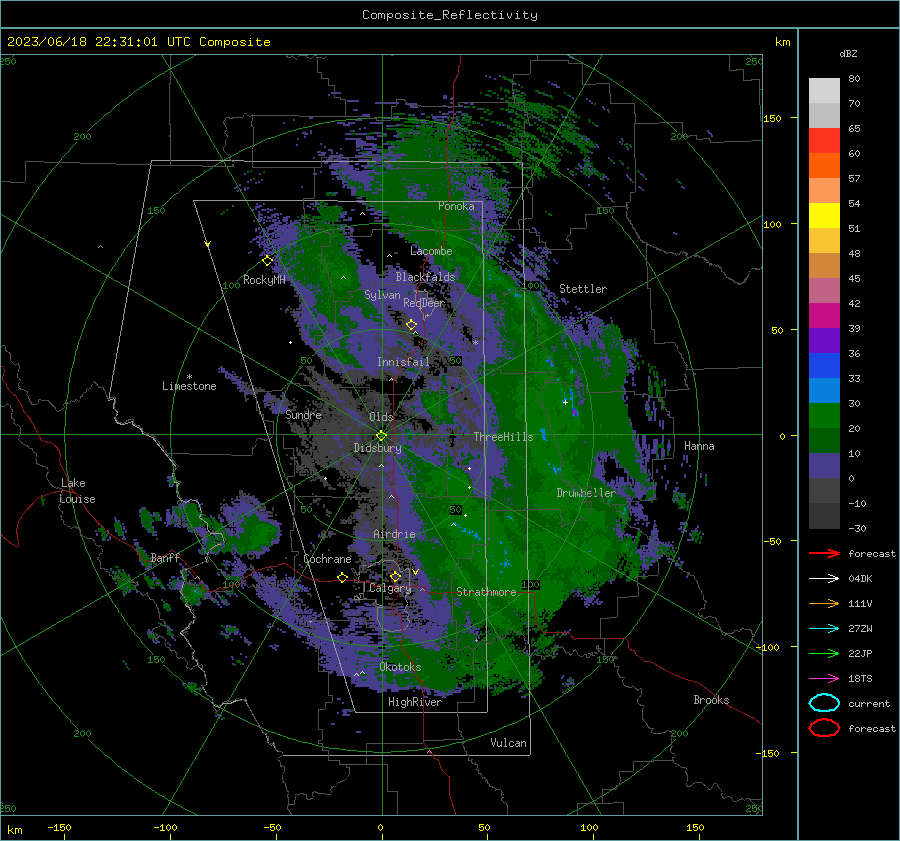Click the Composite_Reflectivity title
This screenshot has height=841, width=900.
[x=450, y=15]
